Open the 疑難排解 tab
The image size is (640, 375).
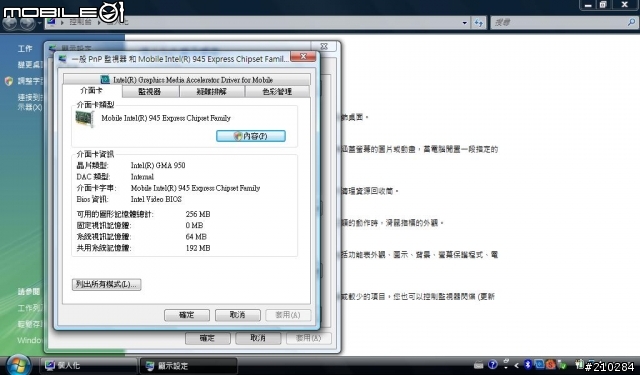coord(211,92)
